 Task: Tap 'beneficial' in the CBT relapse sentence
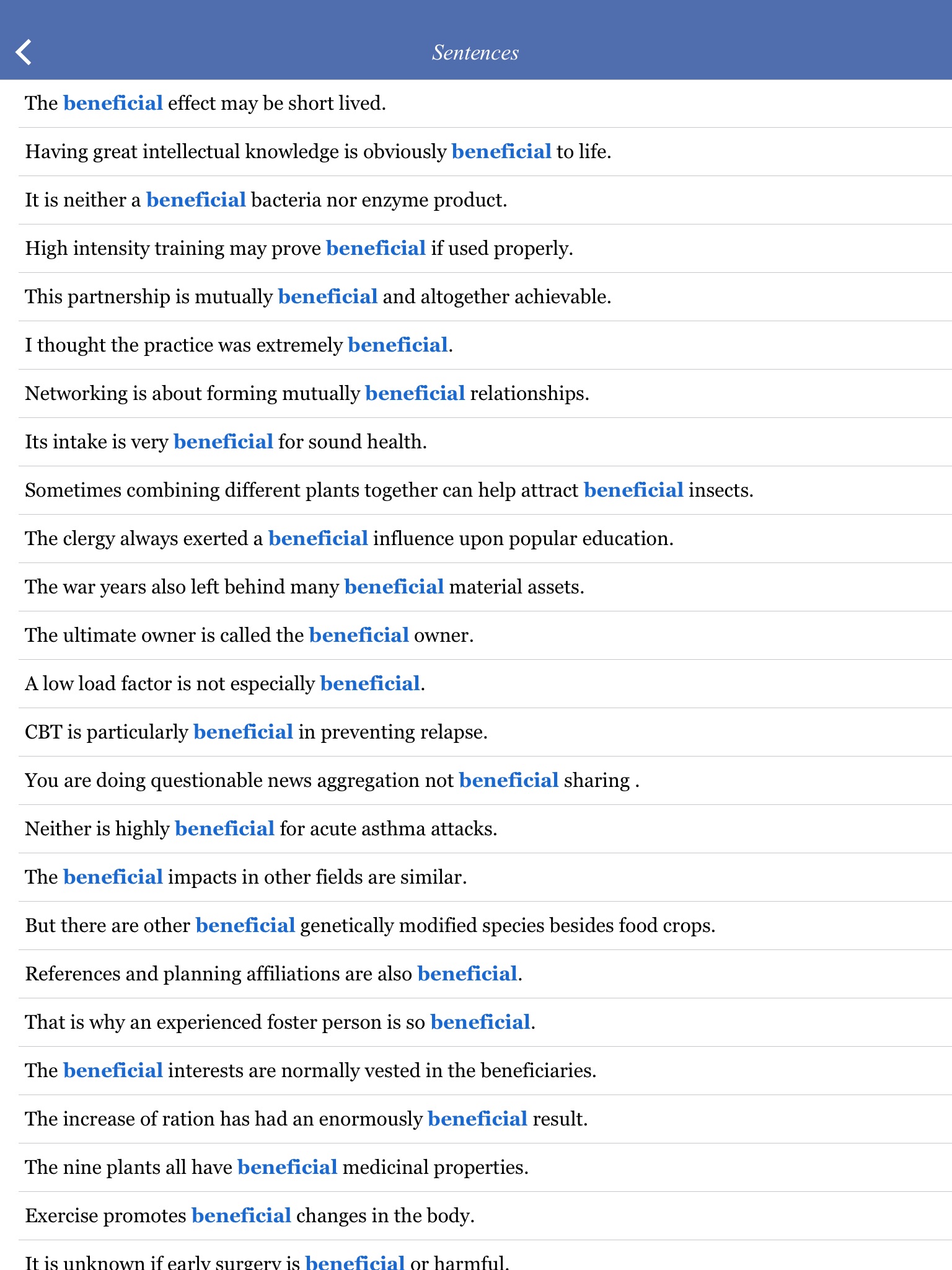[x=243, y=732]
